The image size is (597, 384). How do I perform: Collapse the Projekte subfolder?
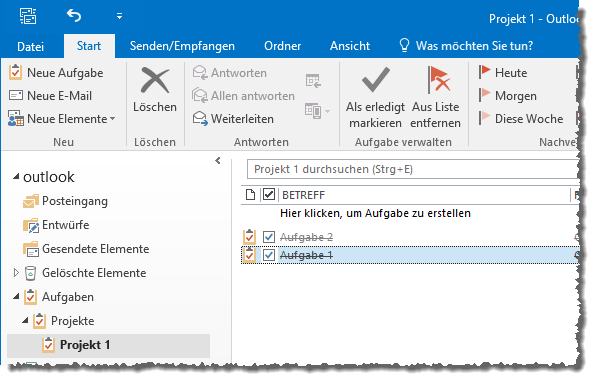[25, 320]
